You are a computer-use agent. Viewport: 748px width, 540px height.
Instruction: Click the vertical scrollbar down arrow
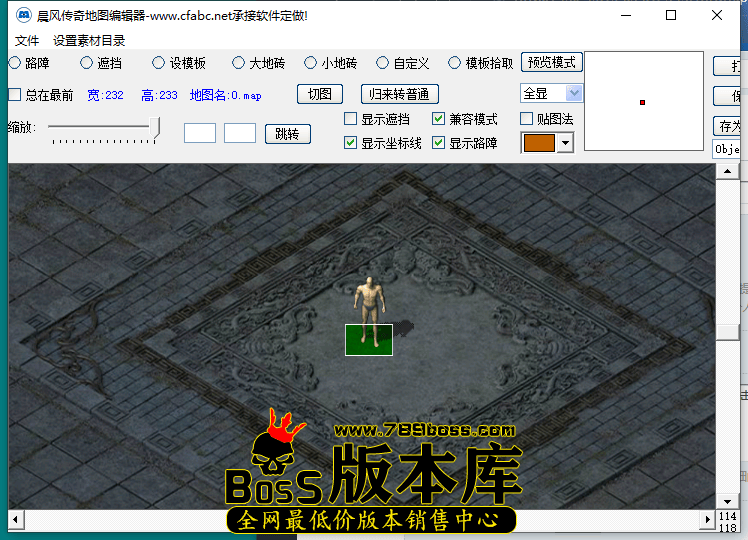coord(727,501)
